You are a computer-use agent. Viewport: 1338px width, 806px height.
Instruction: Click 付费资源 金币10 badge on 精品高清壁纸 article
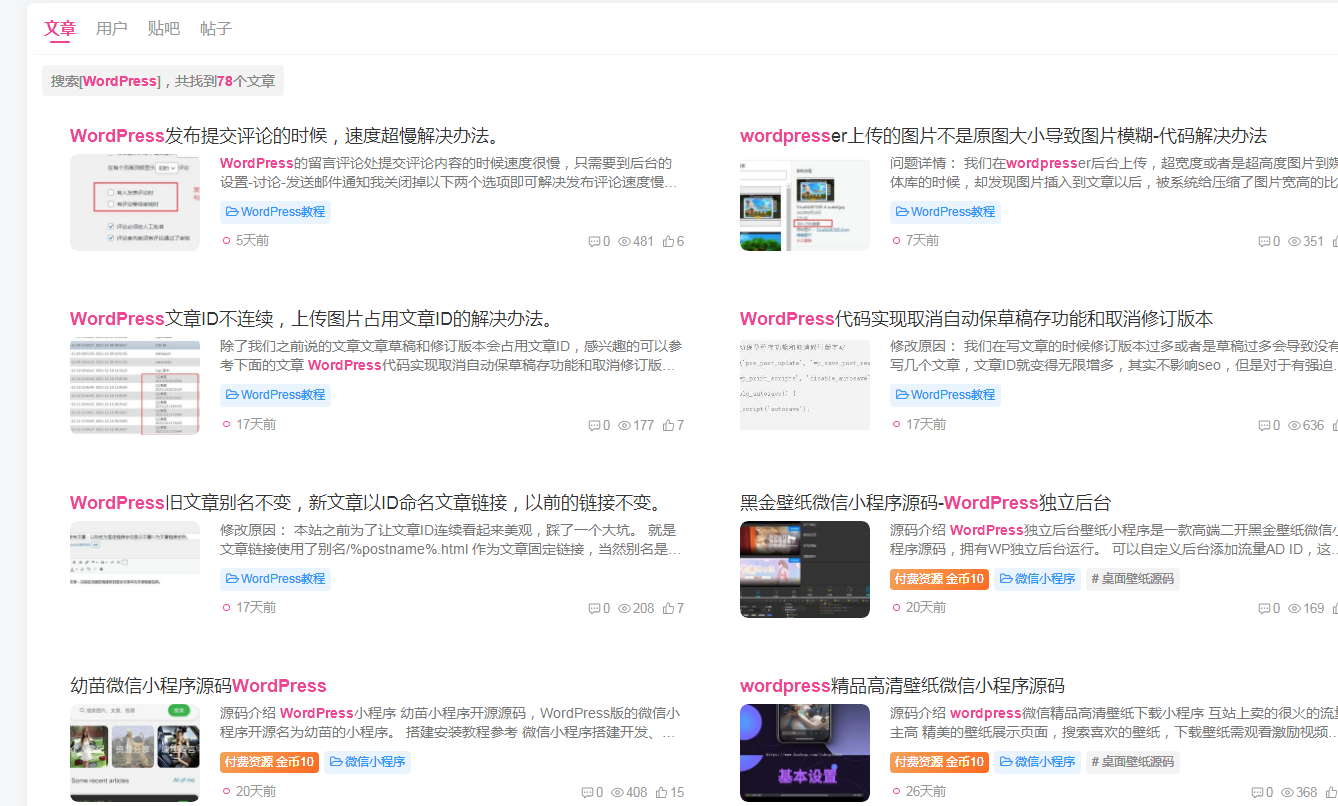point(939,762)
